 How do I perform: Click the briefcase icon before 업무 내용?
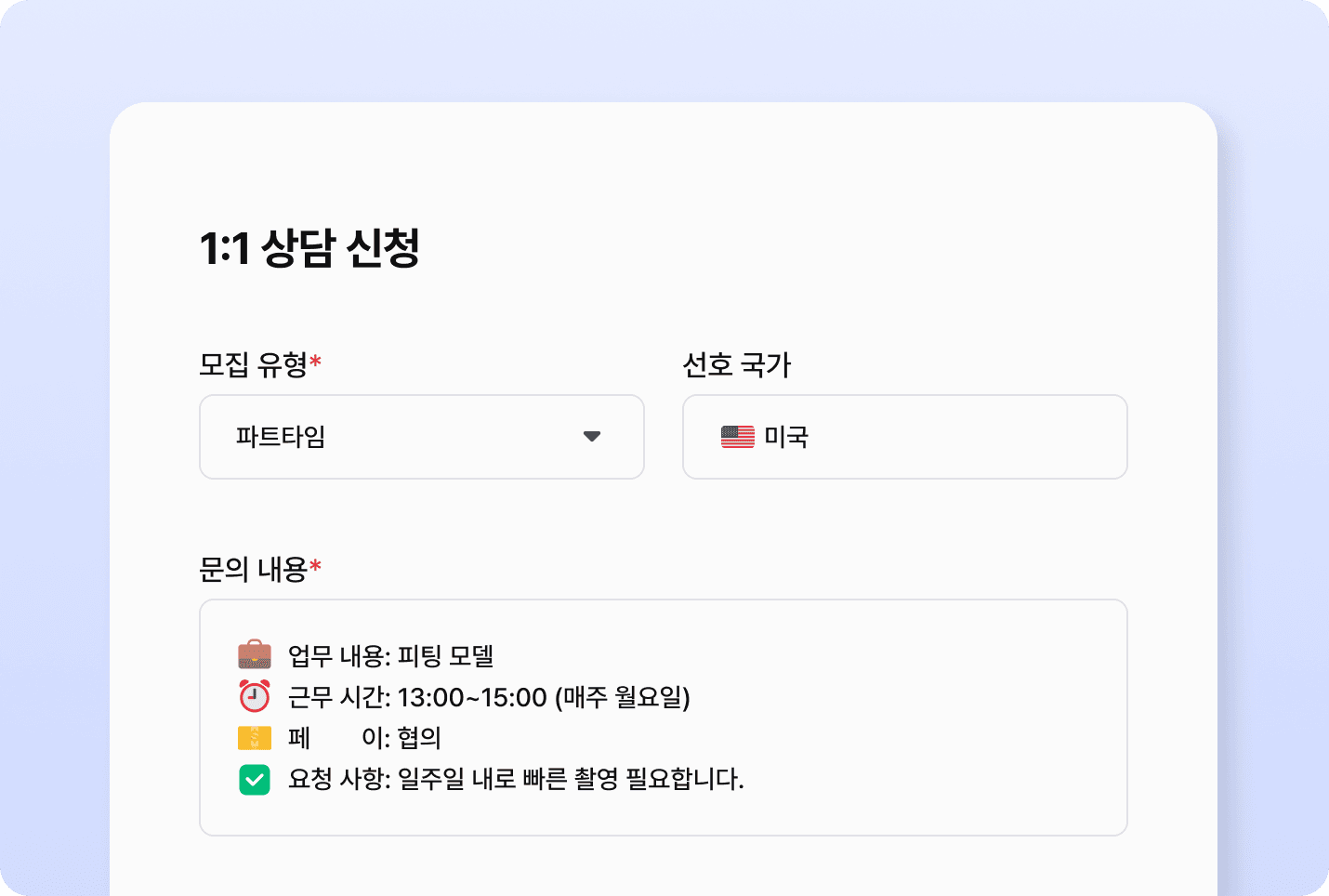[255, 655]
